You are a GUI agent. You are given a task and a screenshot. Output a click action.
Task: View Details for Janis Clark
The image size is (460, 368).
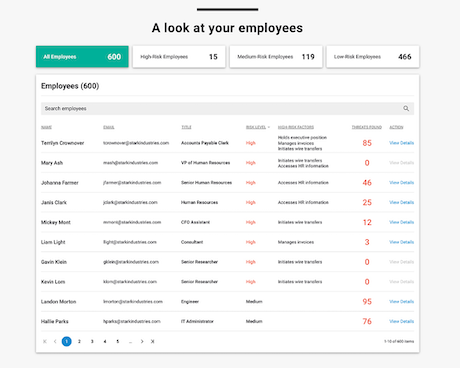pyautogui.click(x=402, y=202)
